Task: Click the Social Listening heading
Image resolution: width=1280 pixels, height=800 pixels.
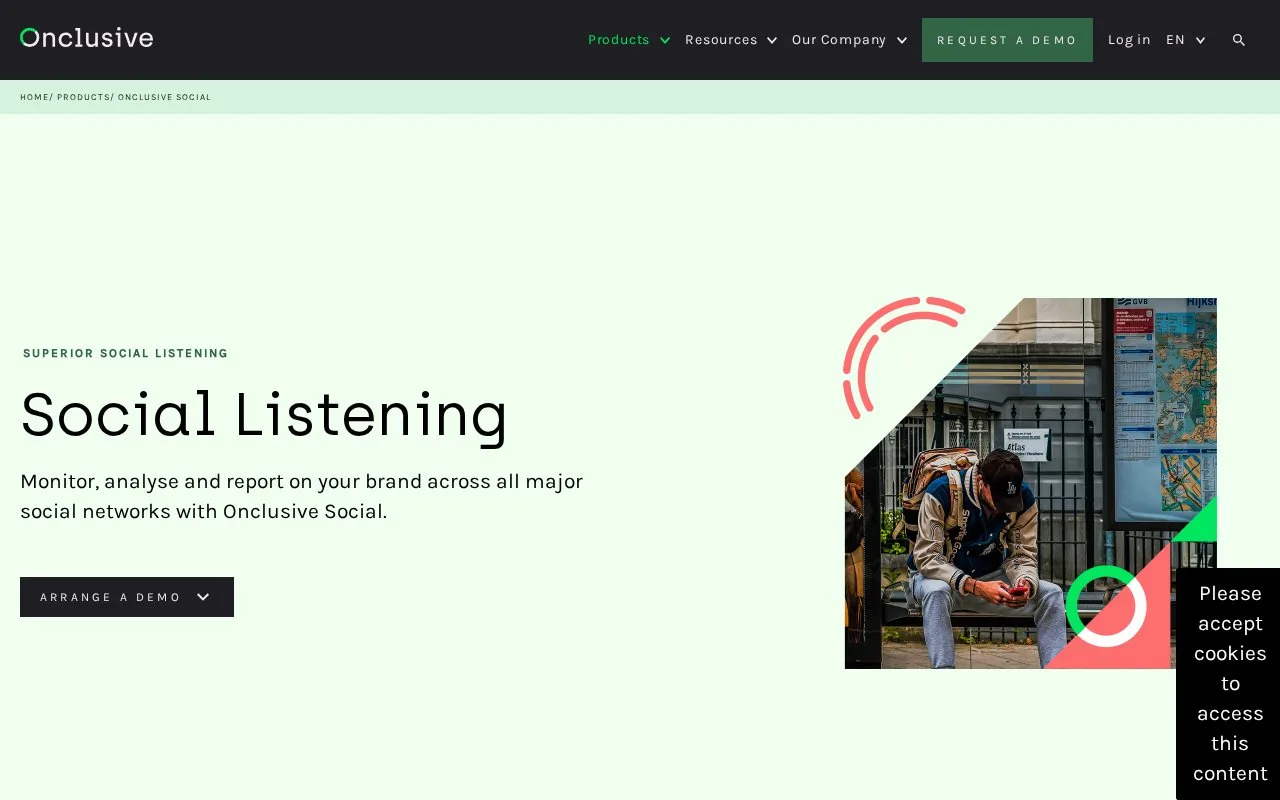Action: tap(264, 415)
